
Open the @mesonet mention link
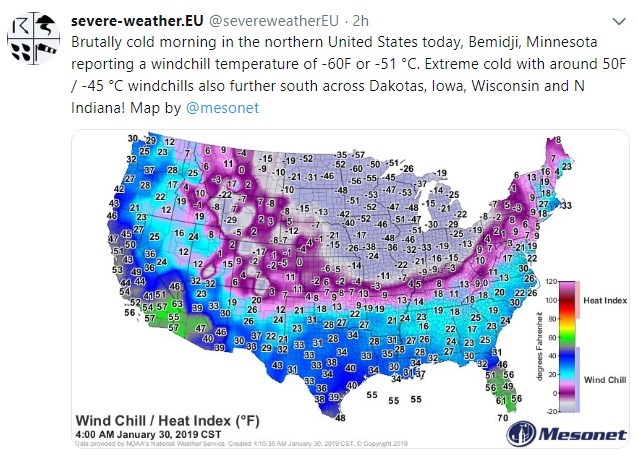[222, 108]
